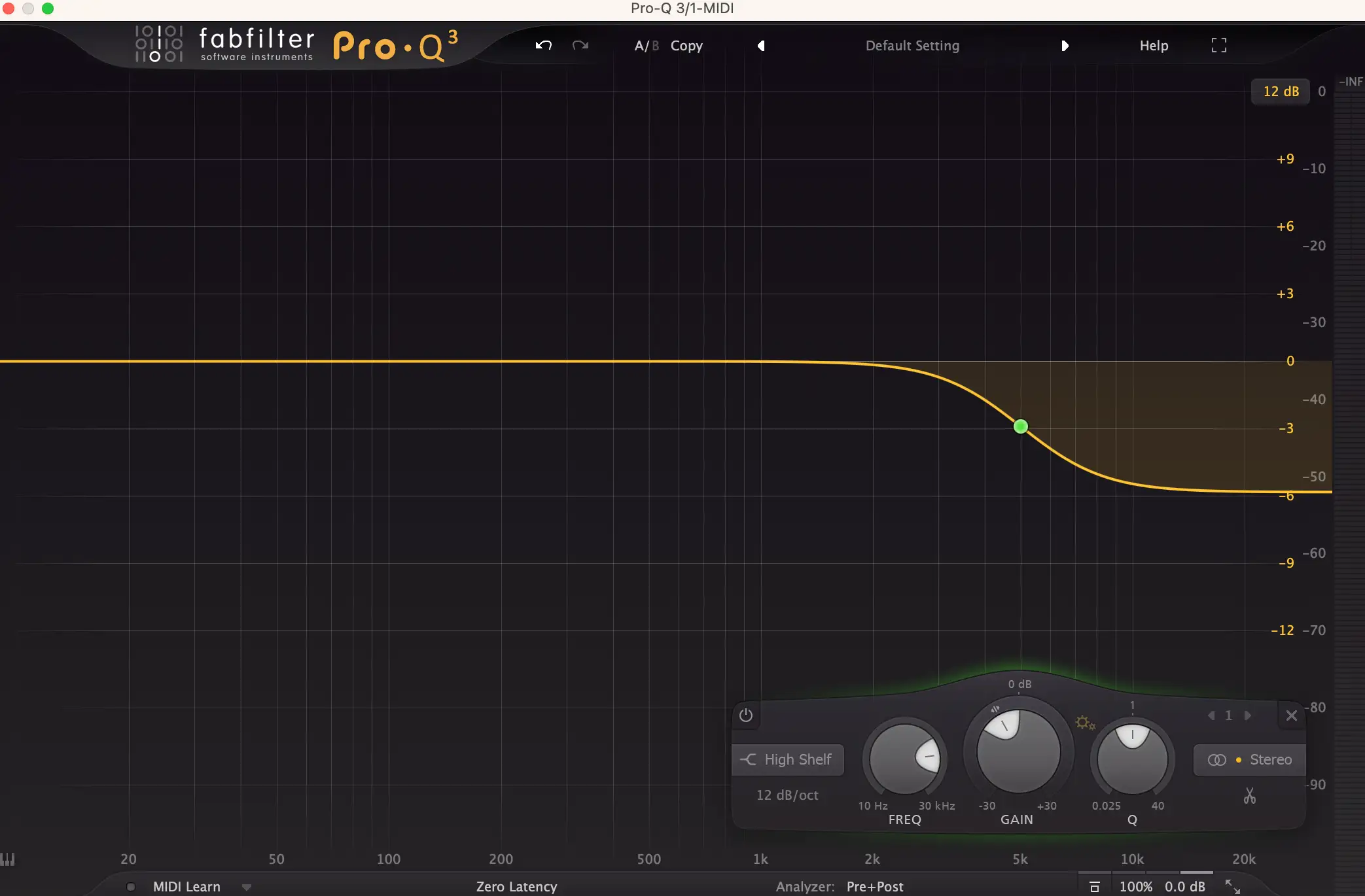Screen dimensions: 1365x896
Task: Click the GAIN knob
Action: click(1018, 752)
